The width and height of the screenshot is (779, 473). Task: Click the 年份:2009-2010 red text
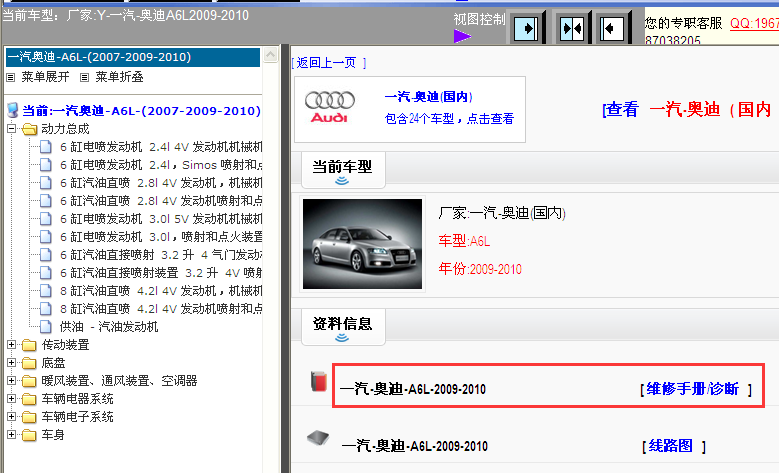[x=480, y=269]
